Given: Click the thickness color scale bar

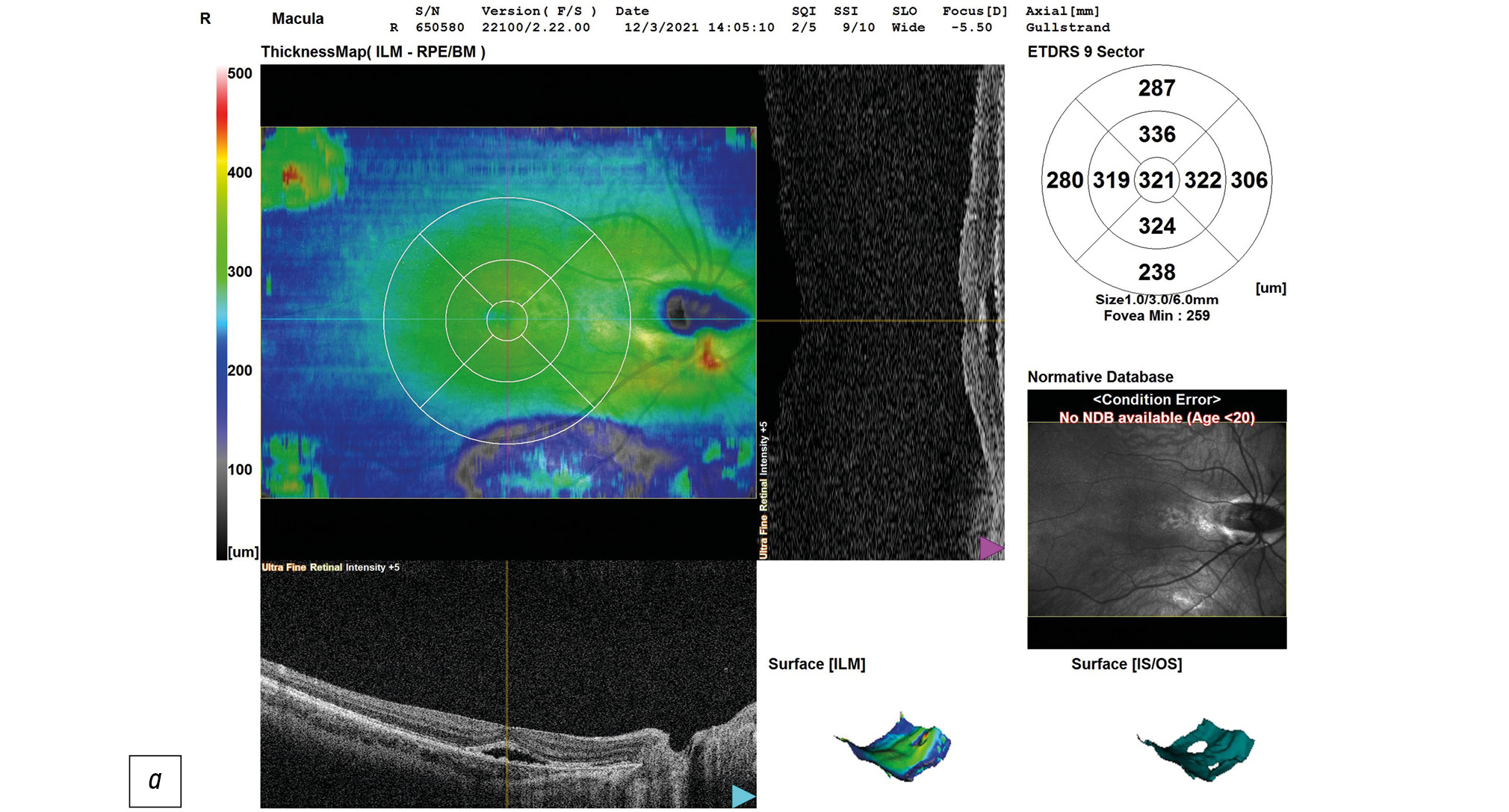Looking at the screenshot, I should pos(222,314).
